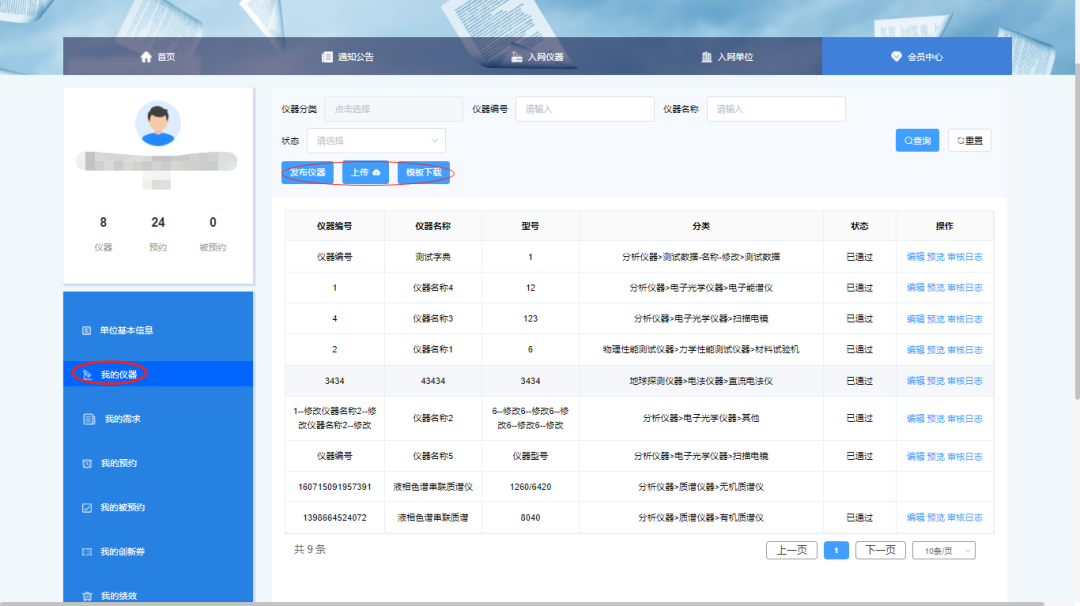The image size is (1080, 606).
Task: Download the template via 模板下载
Action: tap(423, 173)
